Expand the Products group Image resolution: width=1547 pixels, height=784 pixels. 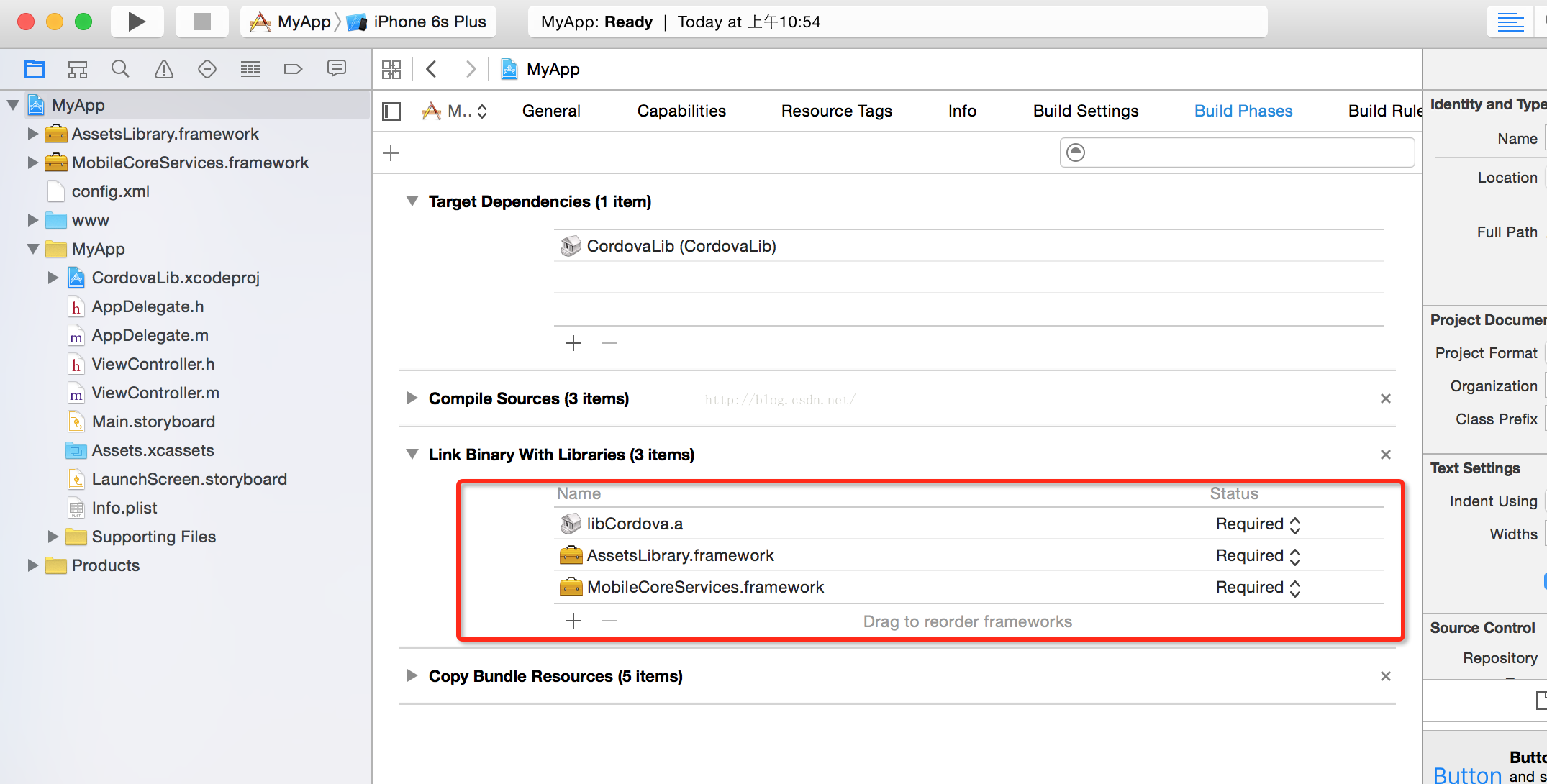coord(32,565)
